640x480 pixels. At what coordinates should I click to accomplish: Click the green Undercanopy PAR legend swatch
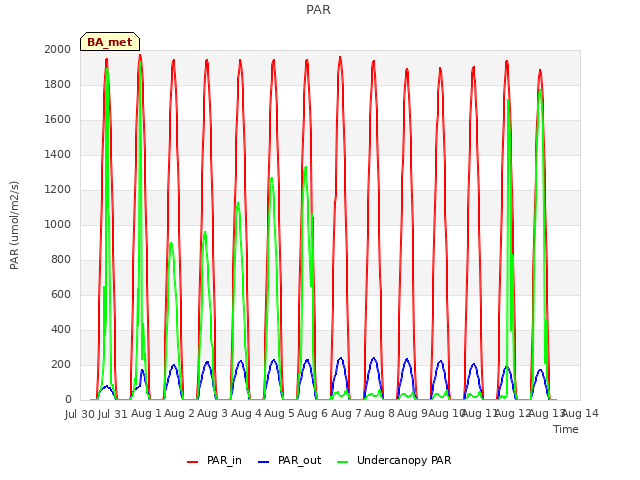(343, 462)
